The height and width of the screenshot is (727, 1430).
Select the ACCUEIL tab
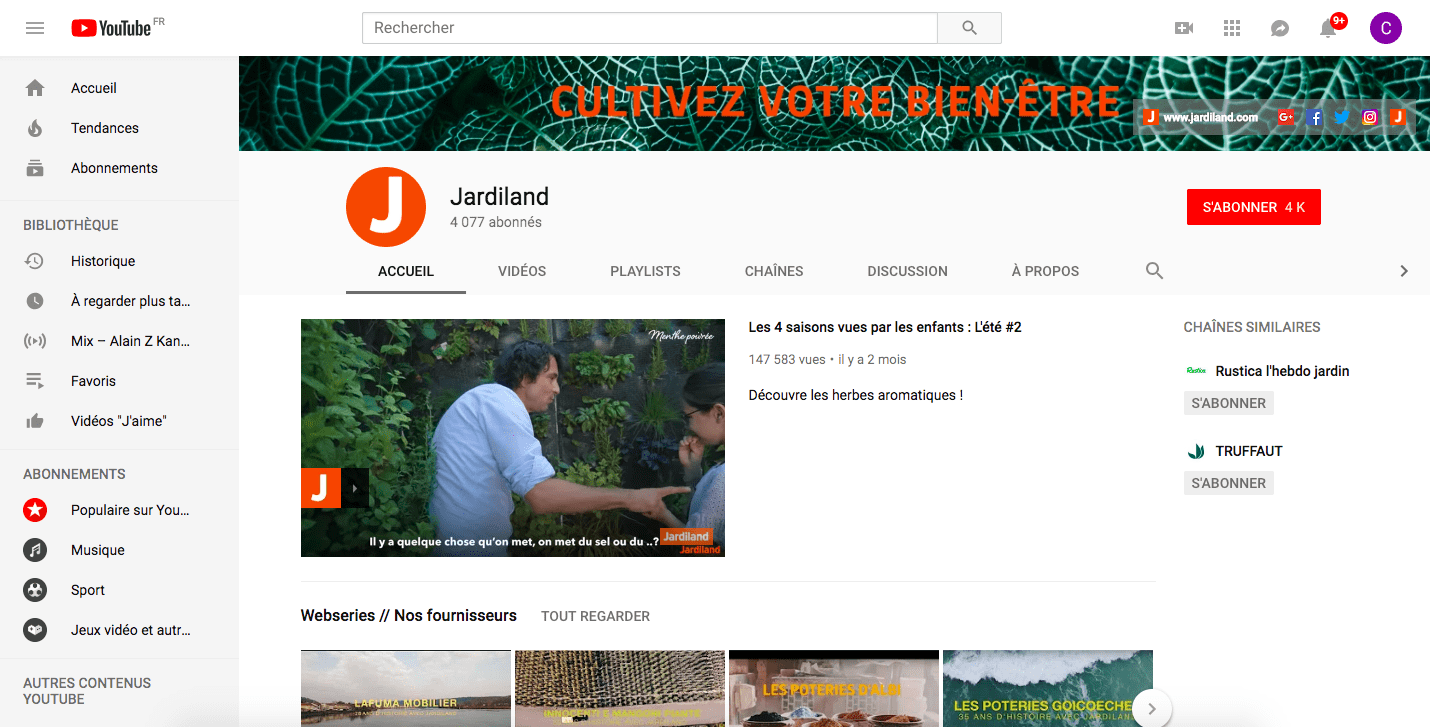click(x=406, y=271)
